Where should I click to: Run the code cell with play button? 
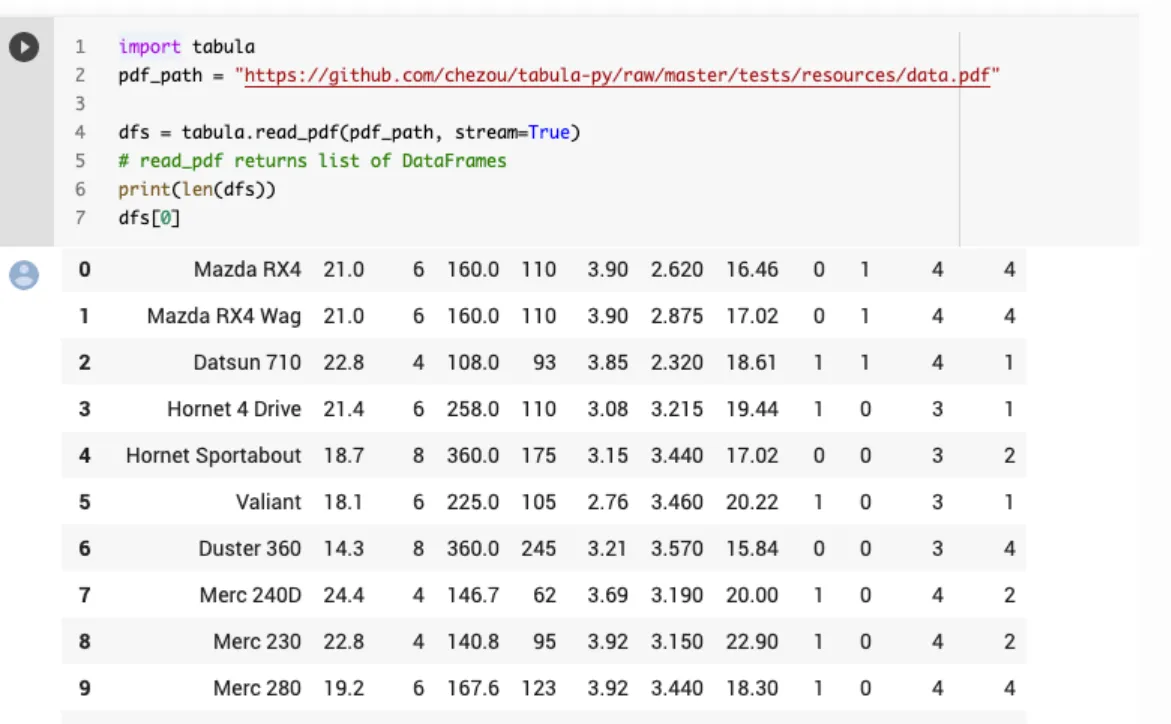click(x=24, y=47)
